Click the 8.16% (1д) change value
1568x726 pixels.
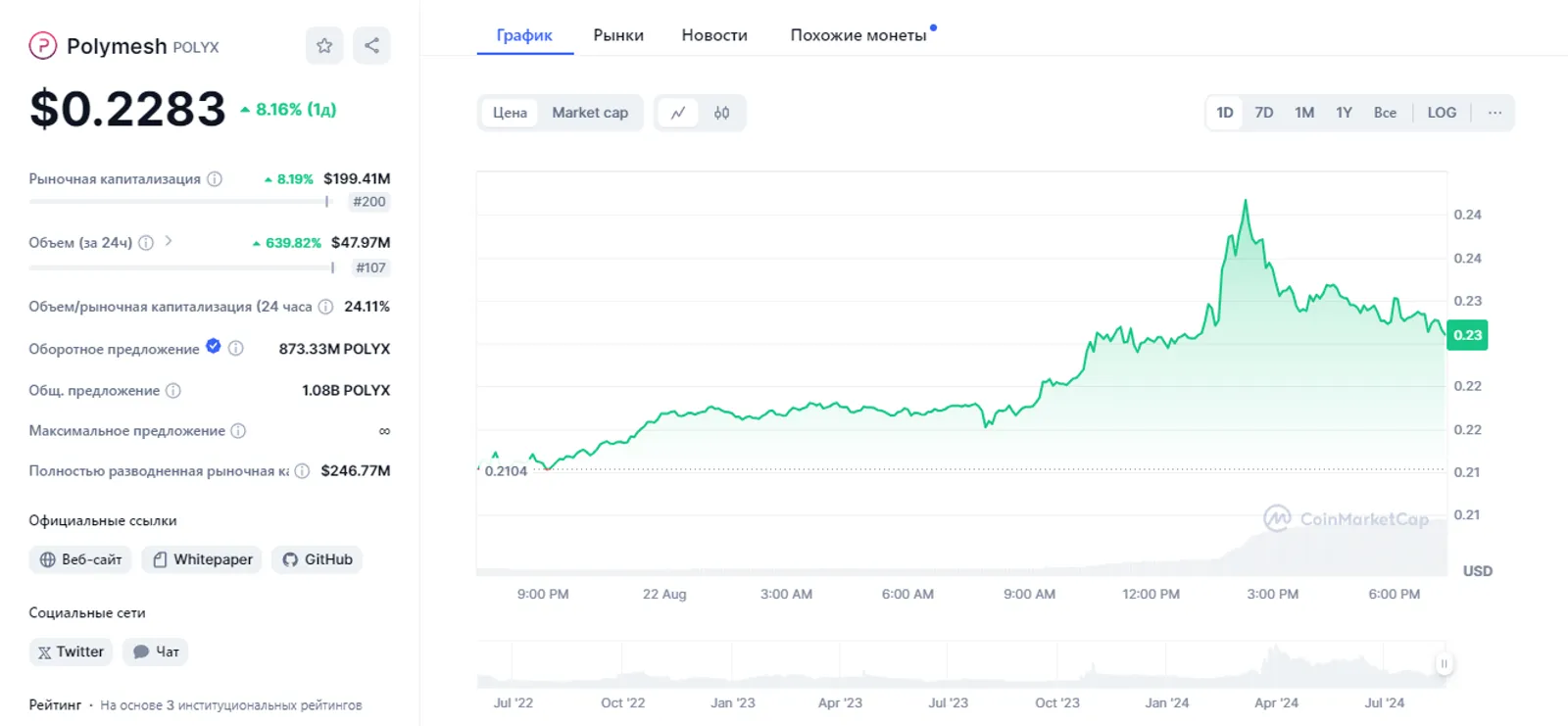pos(288,110)
